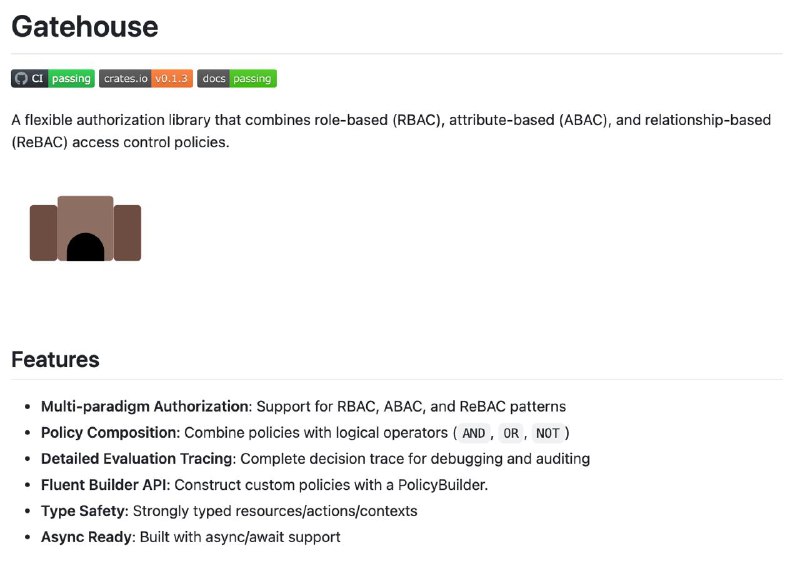Viewport: 800px width, 561px height.
Task: Click the Detailed Evaluation Tracing bold text
Action: 138,458
